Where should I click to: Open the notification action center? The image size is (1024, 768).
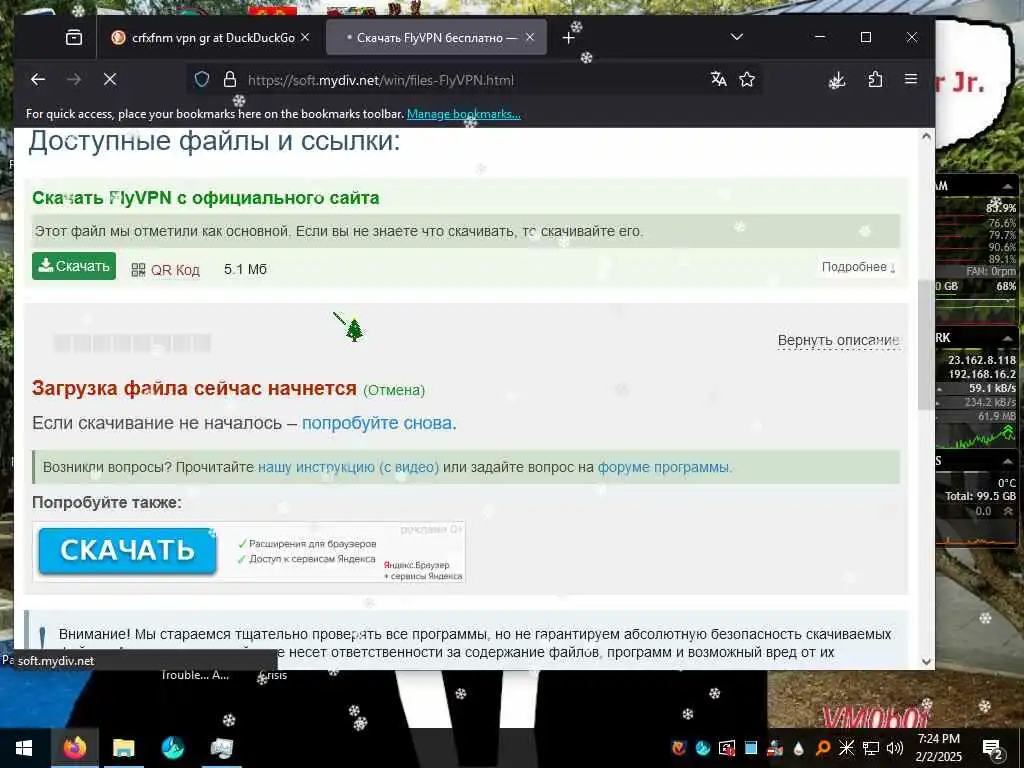coord(993,748)
